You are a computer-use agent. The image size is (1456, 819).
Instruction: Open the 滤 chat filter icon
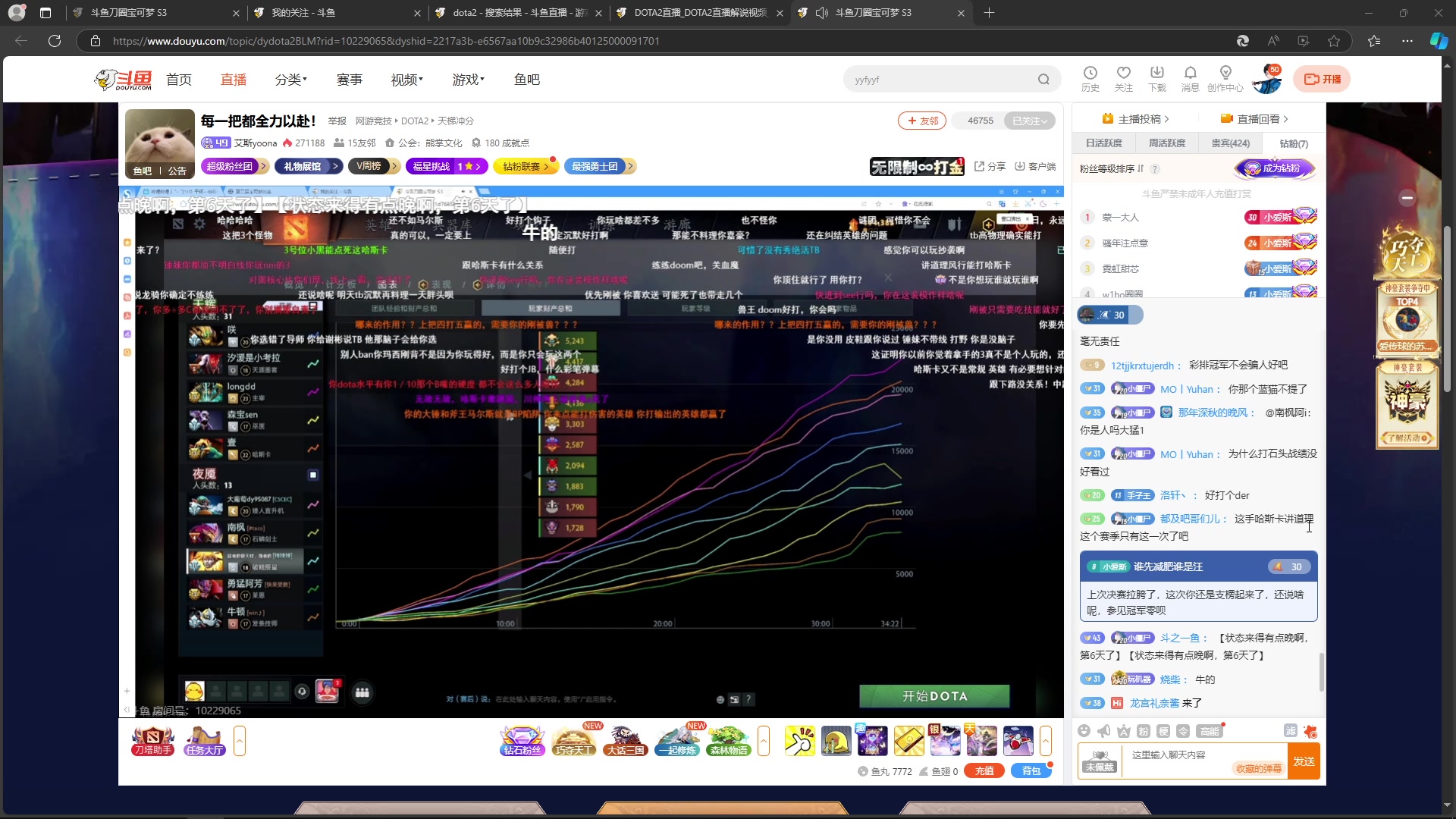click(1290, 730)
